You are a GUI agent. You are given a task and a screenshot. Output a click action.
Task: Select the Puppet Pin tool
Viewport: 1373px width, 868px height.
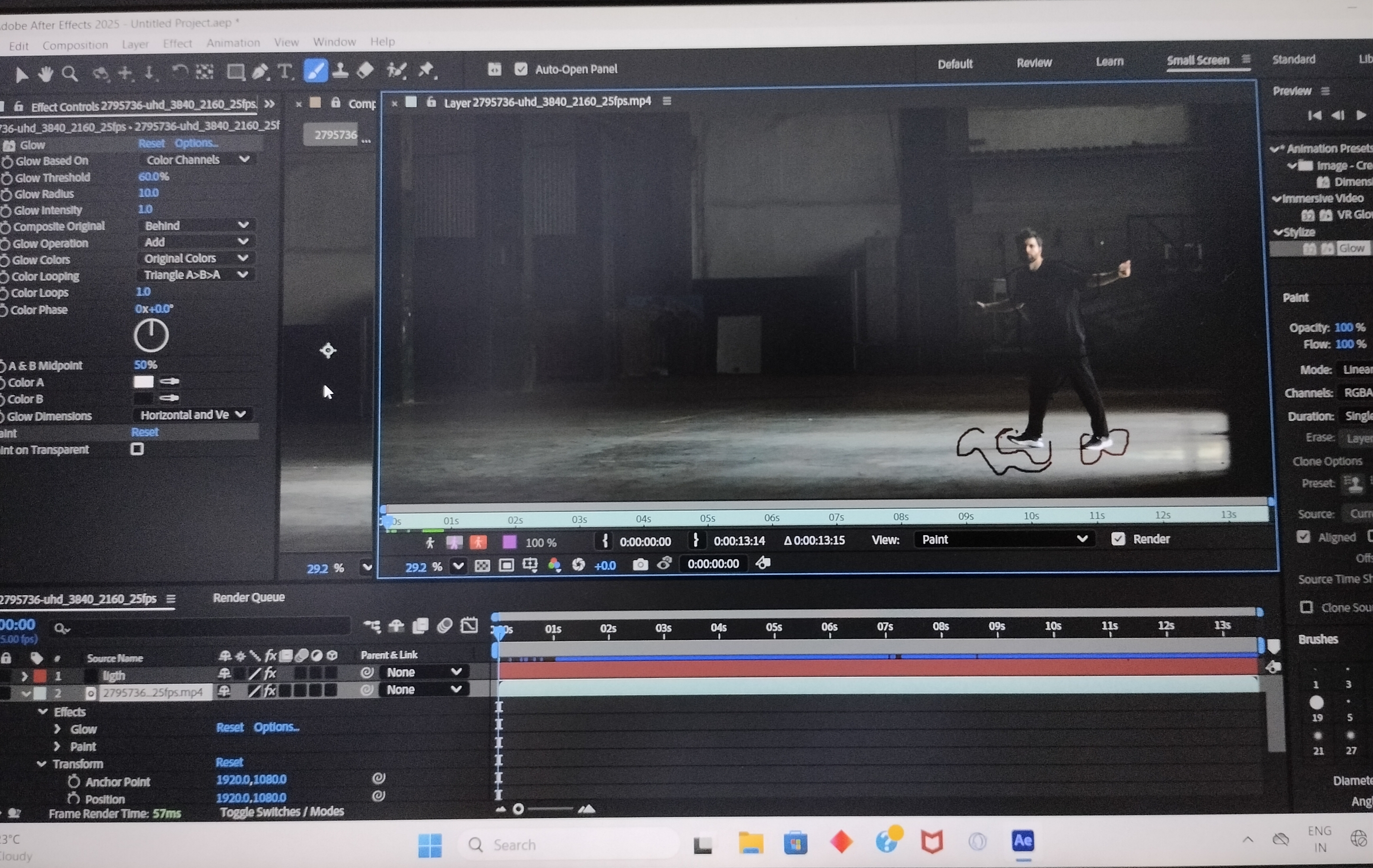(x=426, y=70)
